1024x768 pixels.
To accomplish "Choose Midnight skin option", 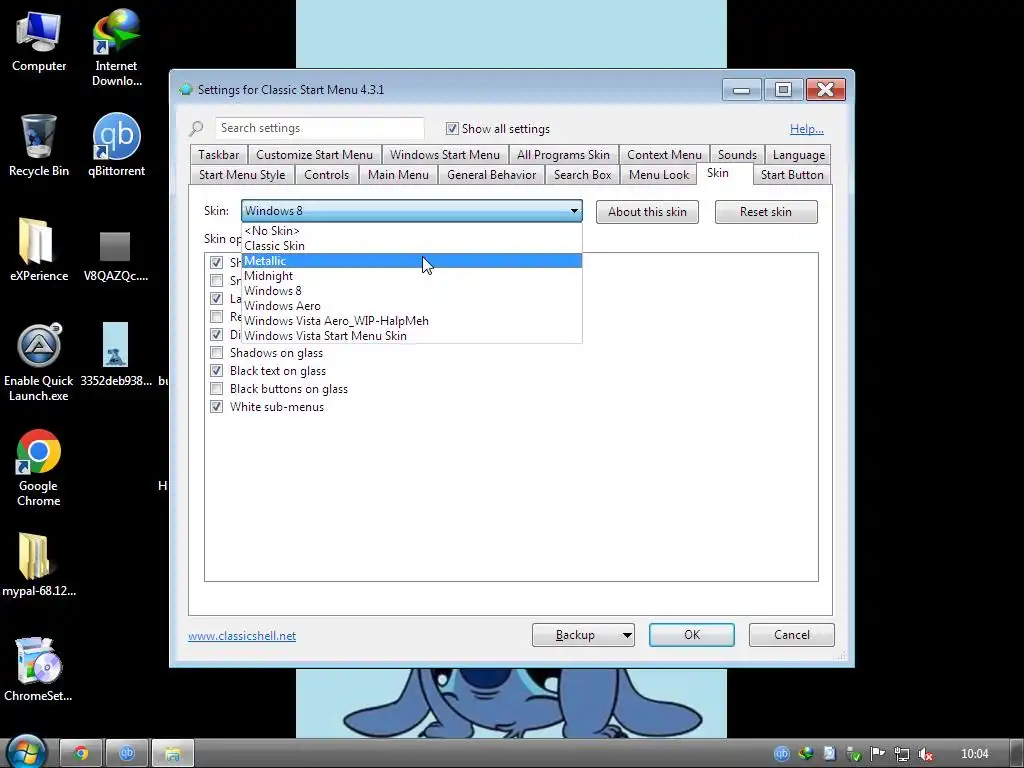I will point(411,276).
